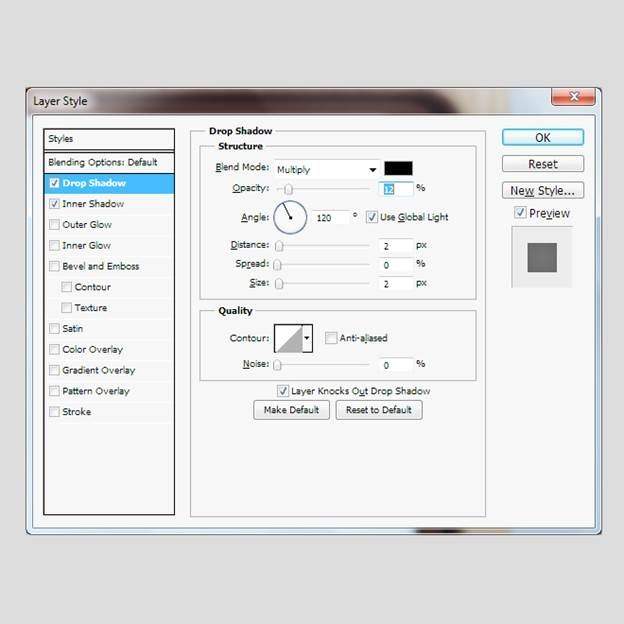
Task: Disable Use Global Light option
Action: point(372,217)
